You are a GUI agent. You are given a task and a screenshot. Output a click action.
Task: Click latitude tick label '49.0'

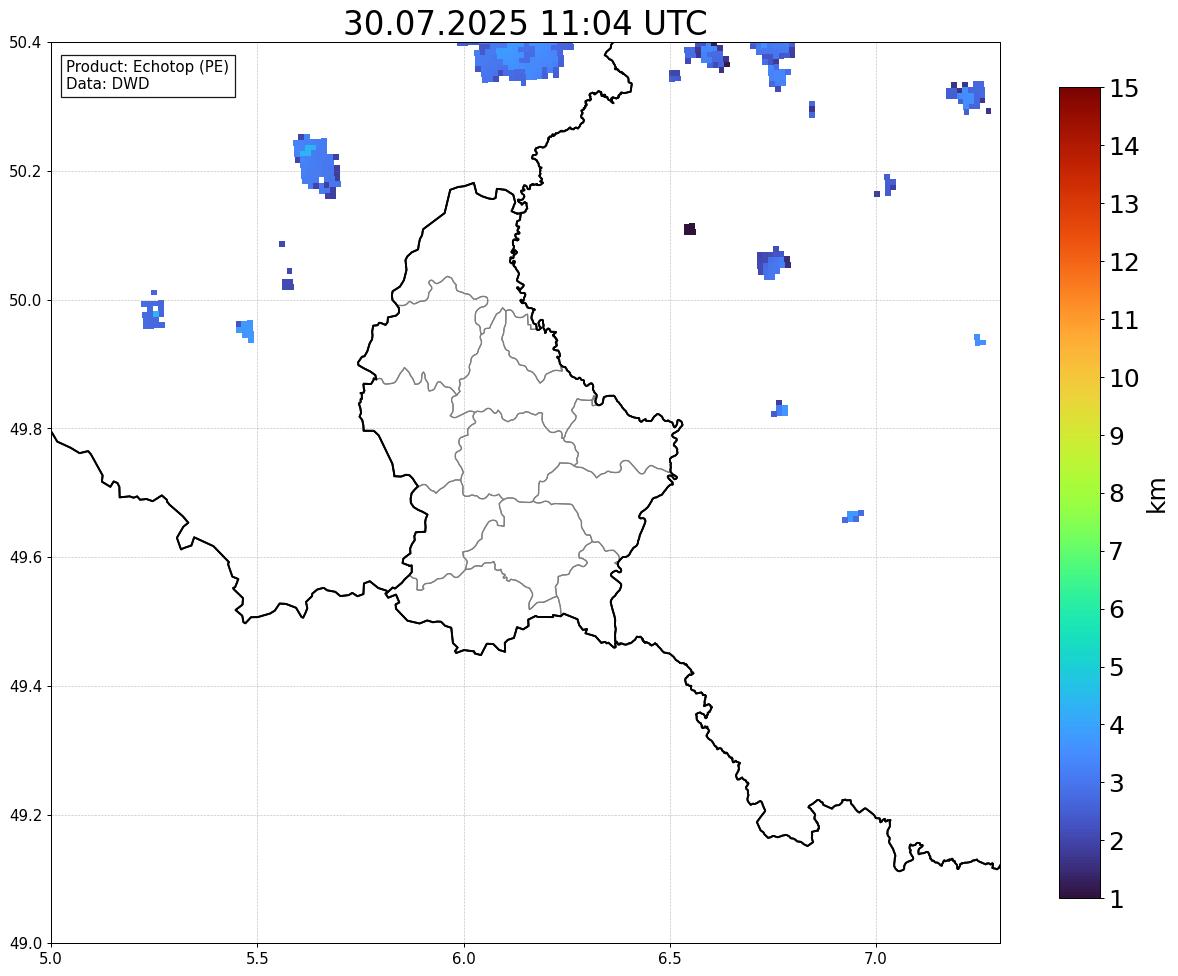point(25,944)
